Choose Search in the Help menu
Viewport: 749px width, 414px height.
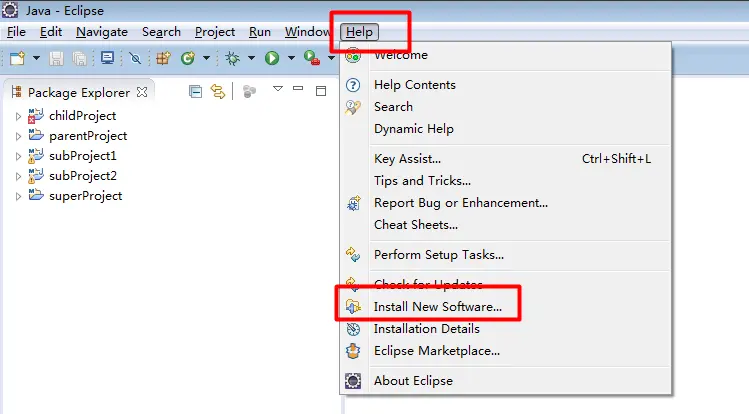click(505, 107)
